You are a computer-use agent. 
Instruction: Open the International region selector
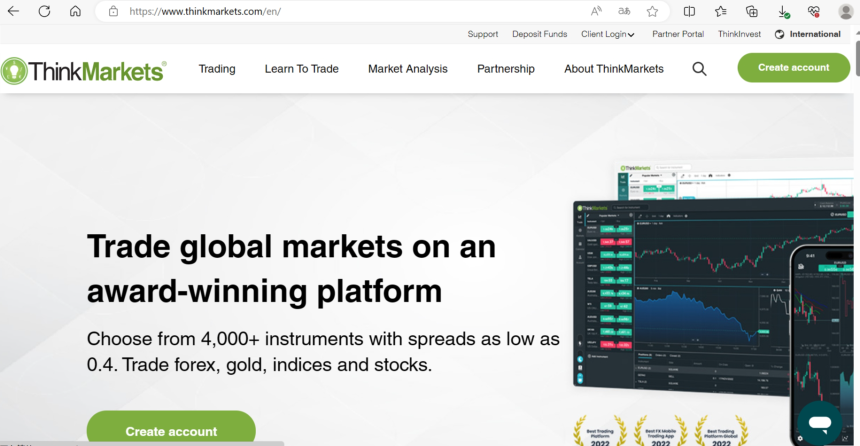(x=807, y=34)
